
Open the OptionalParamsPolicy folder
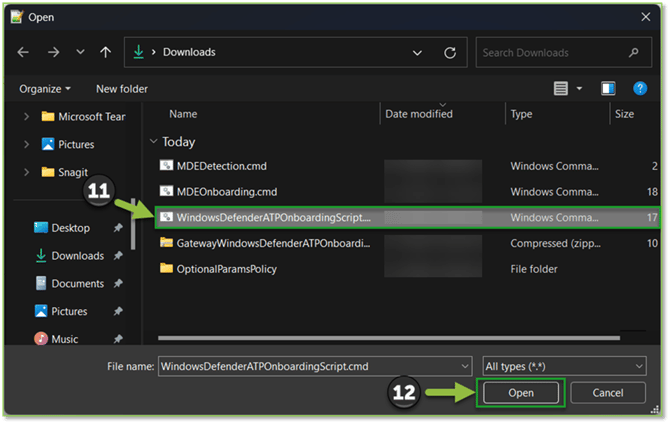click(226, 268)
